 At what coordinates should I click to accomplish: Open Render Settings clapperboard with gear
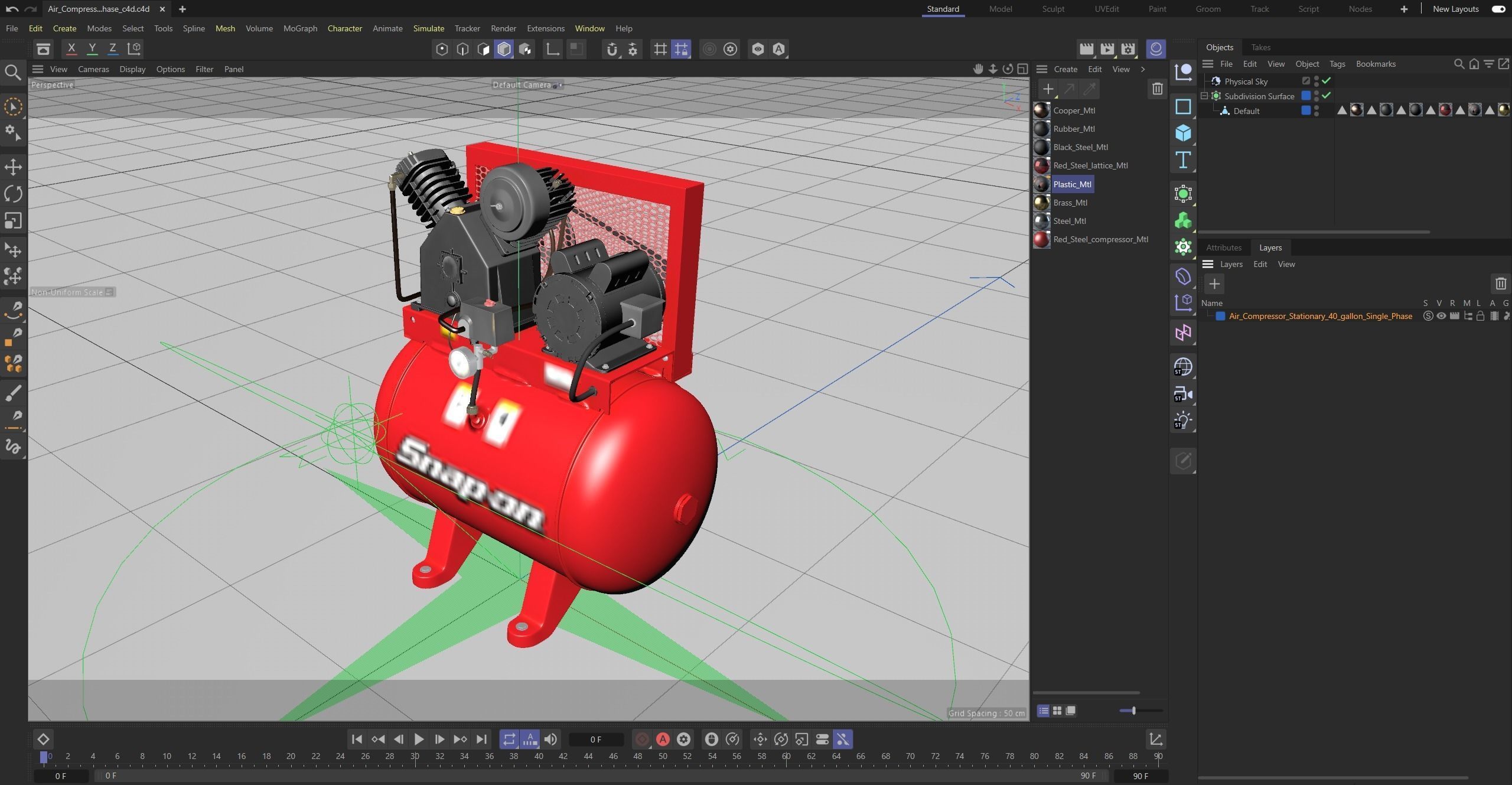1129,49
